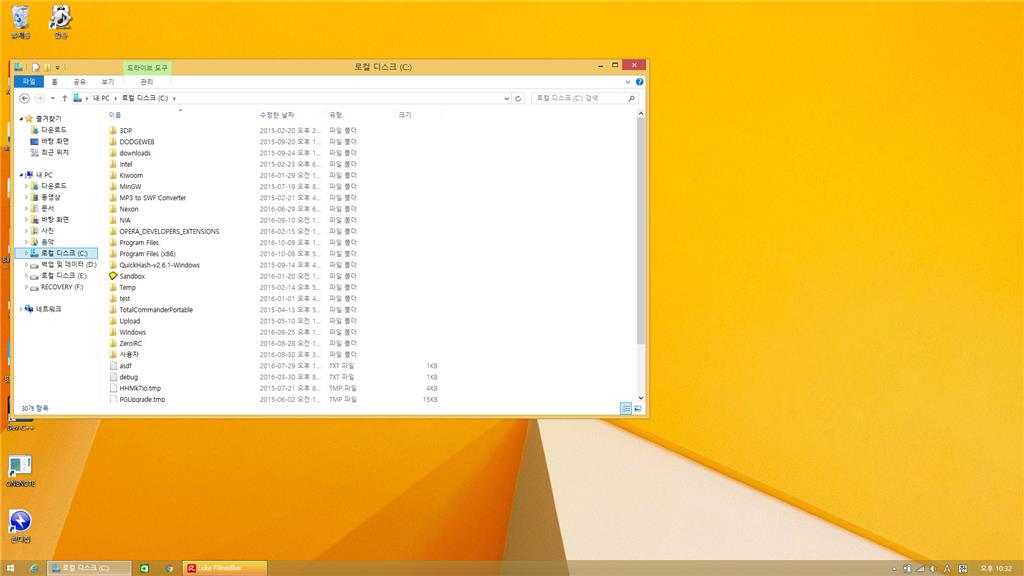Switch to large icons view layout
Screen dimensions: 1024x576
coord(637,408)
